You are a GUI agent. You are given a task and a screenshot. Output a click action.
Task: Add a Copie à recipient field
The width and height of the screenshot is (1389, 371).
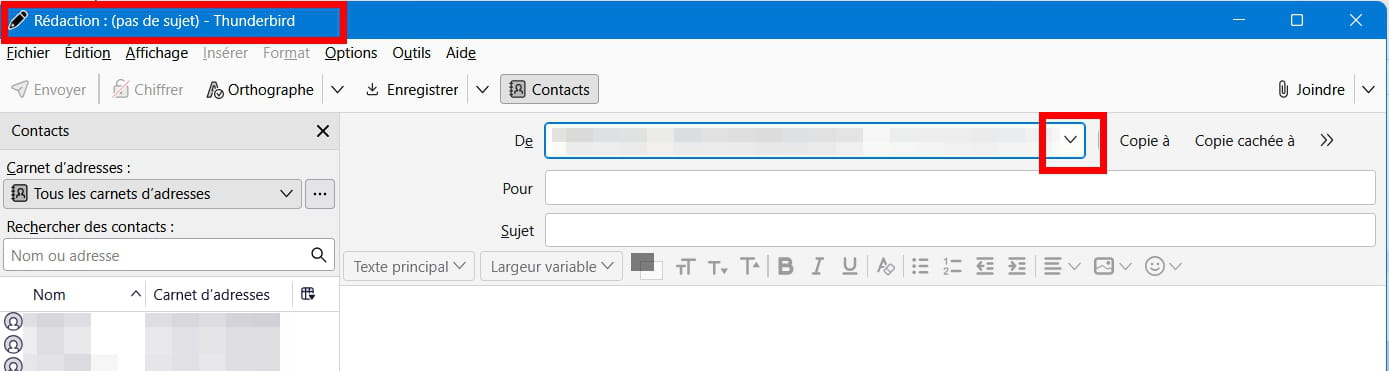pyautogui.click(x=1145, y=141)
